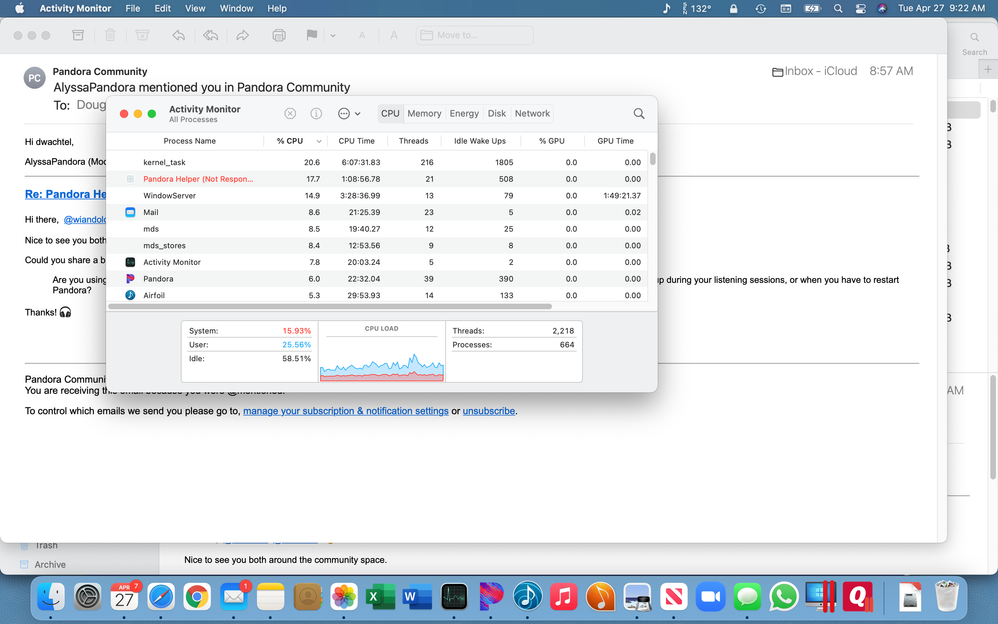Forward the email using toolbar arrow
Screen dimensions: 998x624
(243, 35)
